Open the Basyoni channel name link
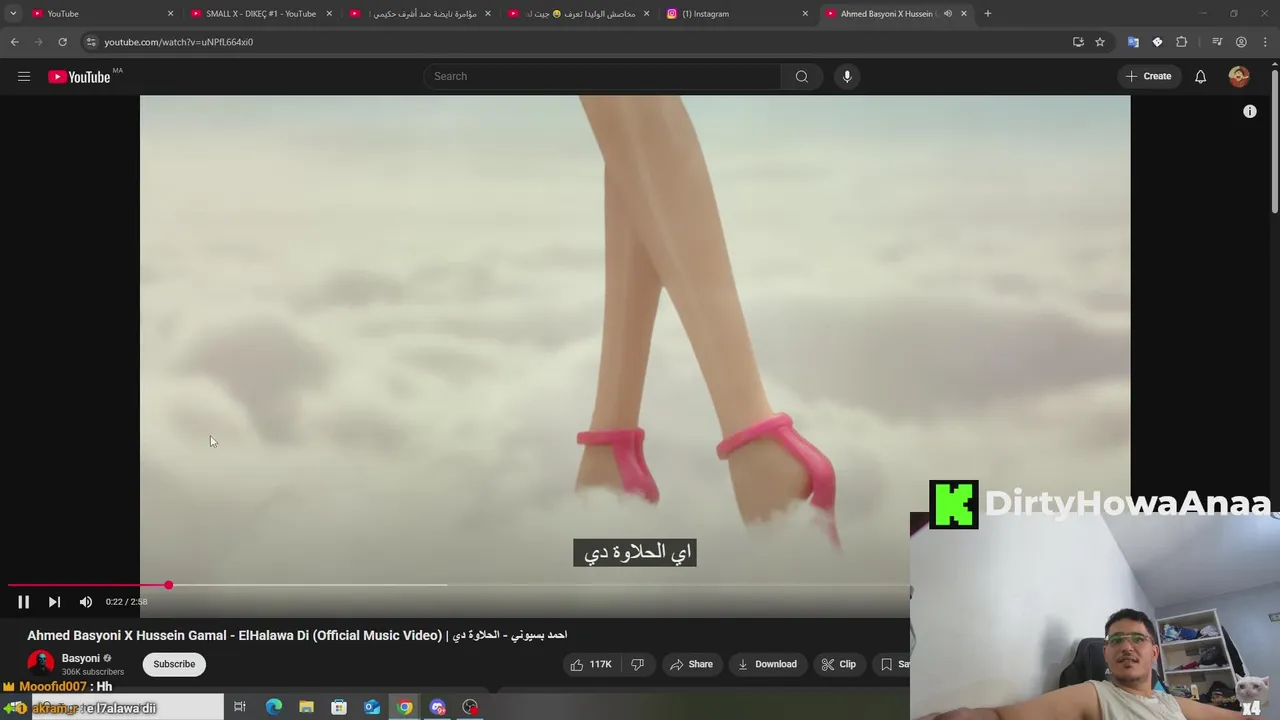The width and height of the screenshot is (1280, 720). [x=81, y=658]
